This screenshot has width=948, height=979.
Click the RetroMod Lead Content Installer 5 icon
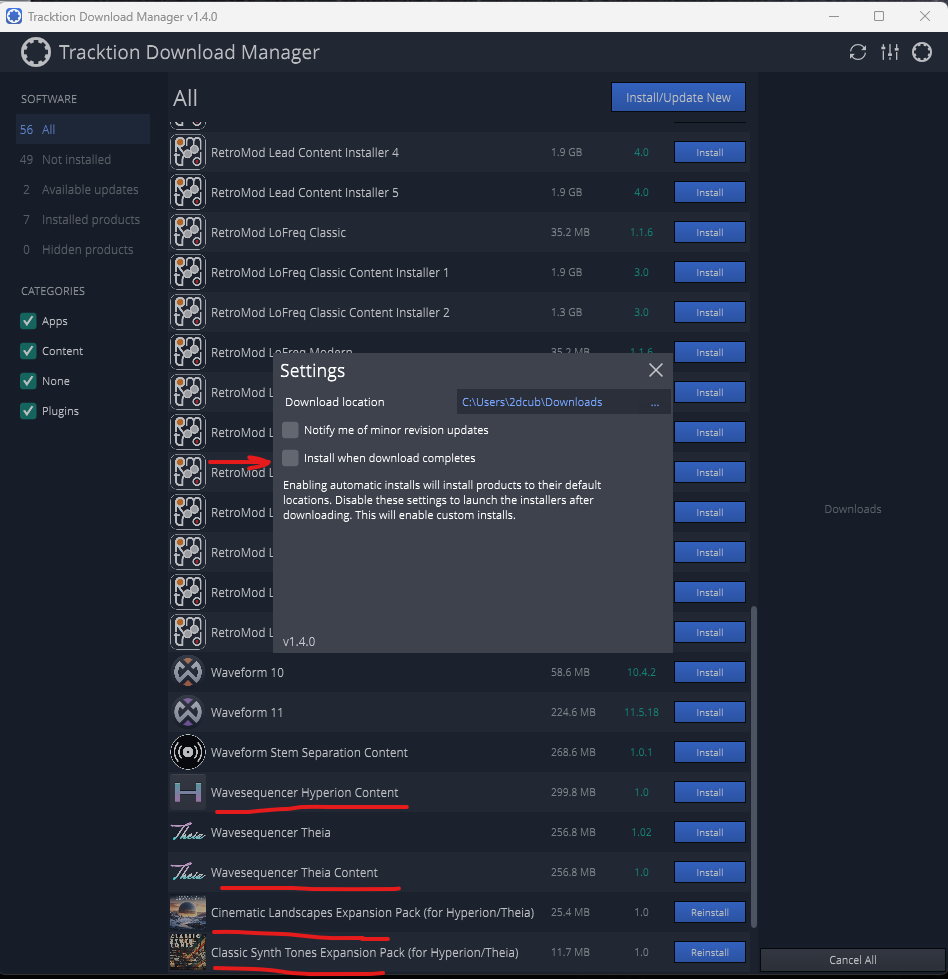tap(188, 192)
